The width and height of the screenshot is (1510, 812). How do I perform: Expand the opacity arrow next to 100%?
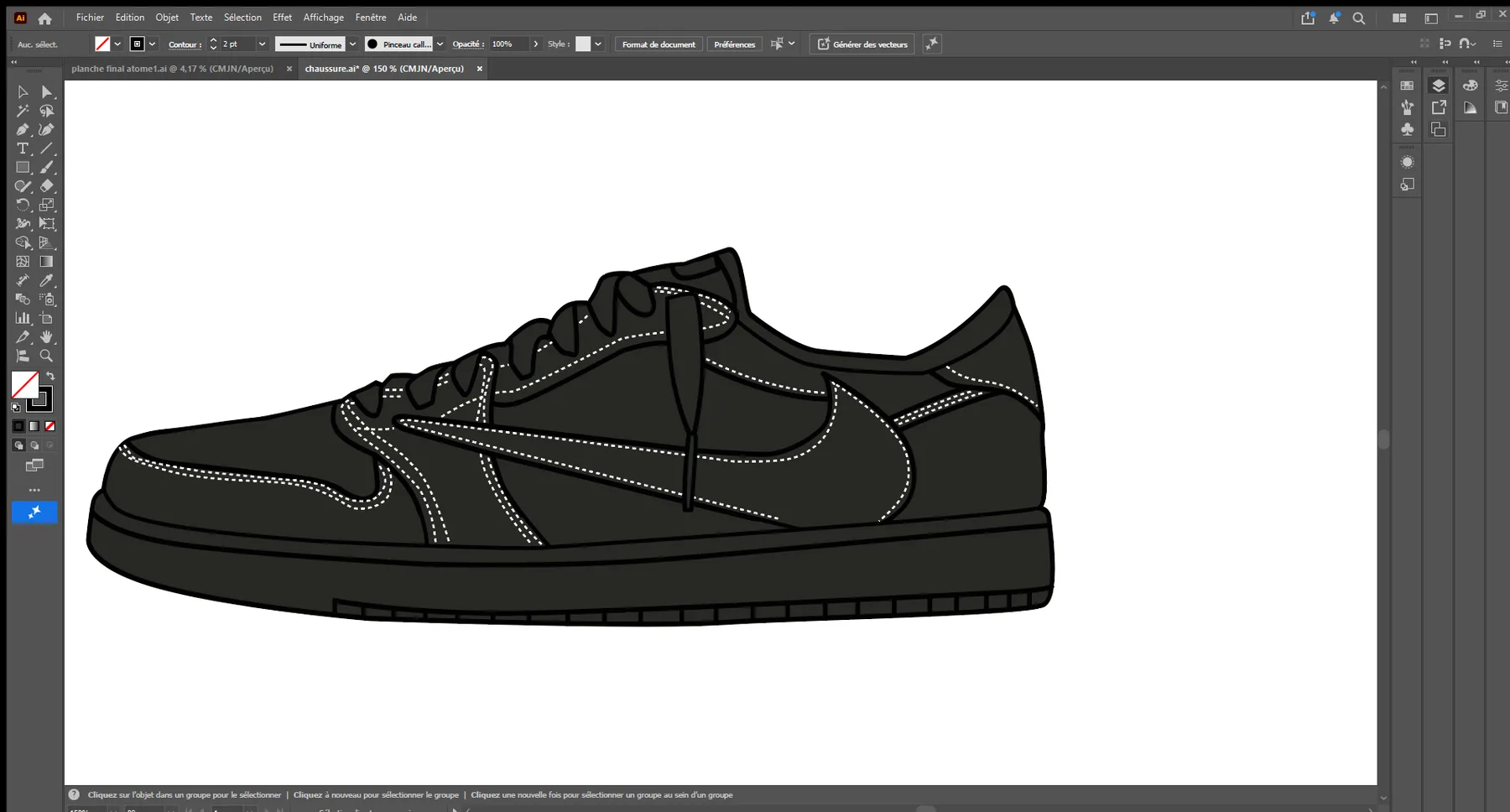tap(536, 44)
